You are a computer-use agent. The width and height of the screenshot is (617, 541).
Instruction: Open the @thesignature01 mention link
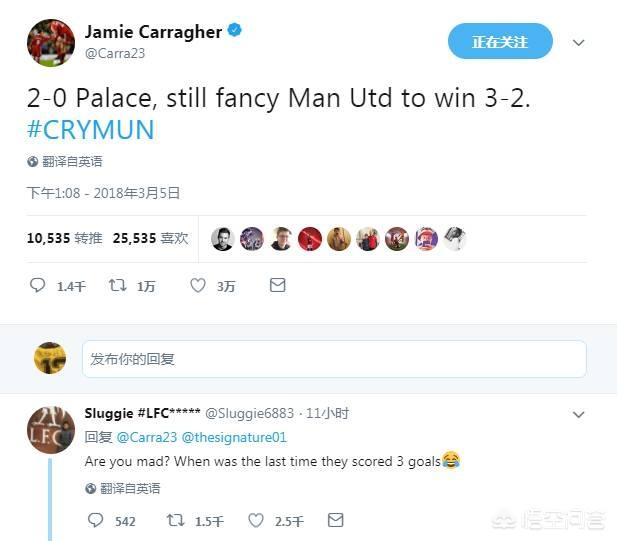235,437
